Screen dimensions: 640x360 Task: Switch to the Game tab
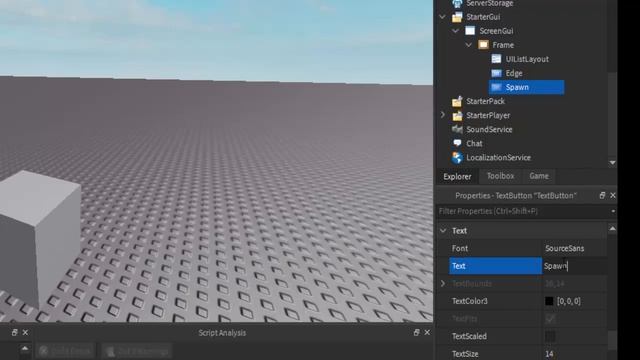coord(539,176)
